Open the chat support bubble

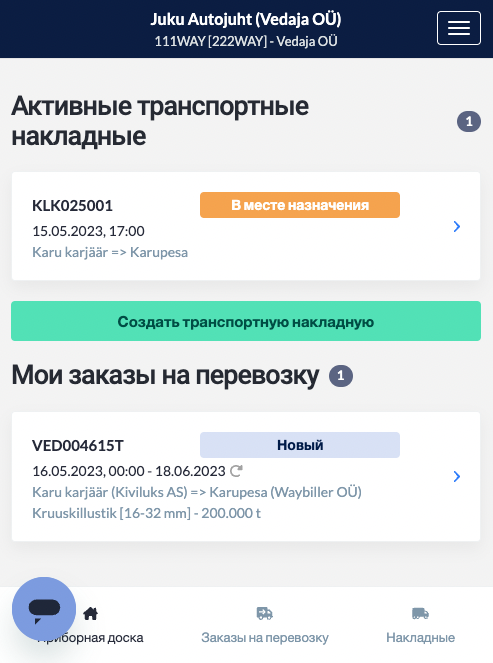tap(44, 609)
